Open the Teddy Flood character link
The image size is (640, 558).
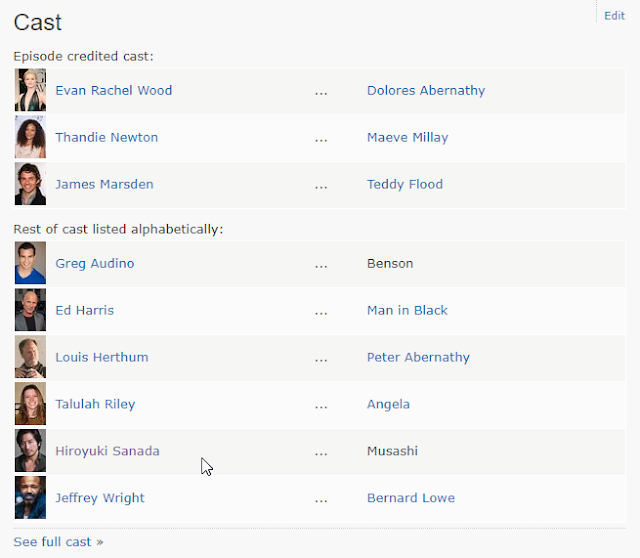point(404,184)
